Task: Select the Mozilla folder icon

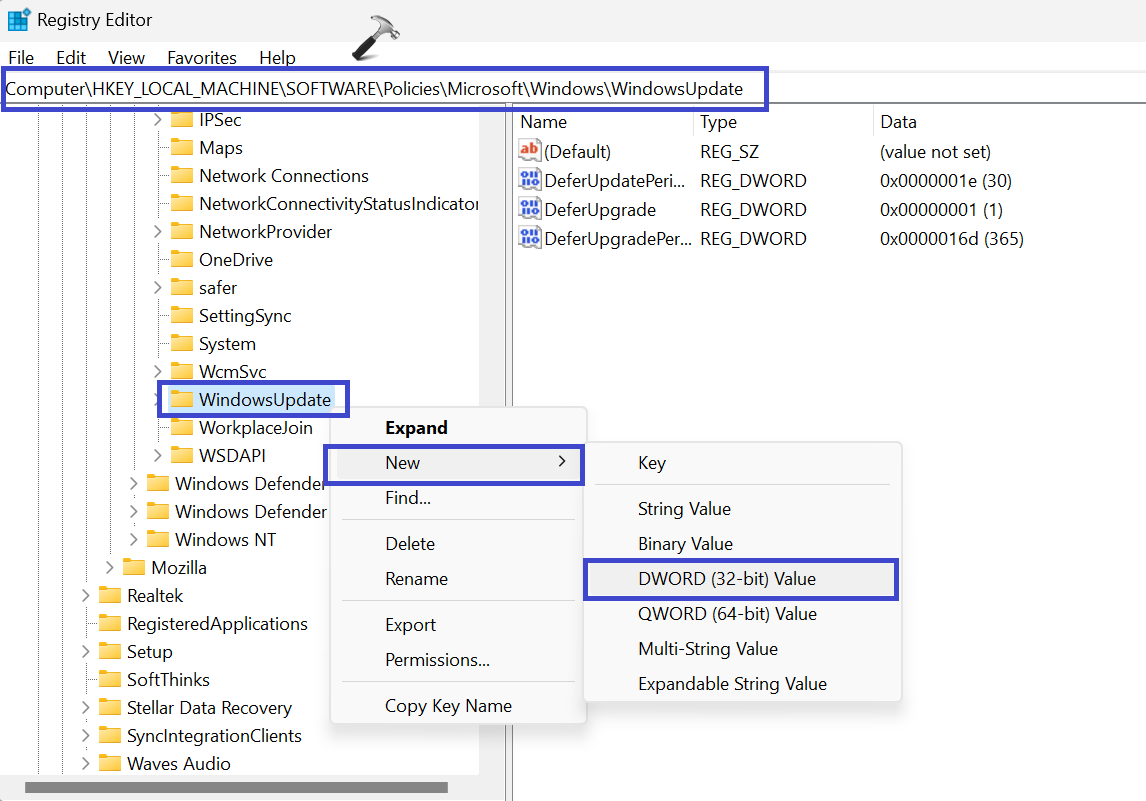Action: point(134,567)
